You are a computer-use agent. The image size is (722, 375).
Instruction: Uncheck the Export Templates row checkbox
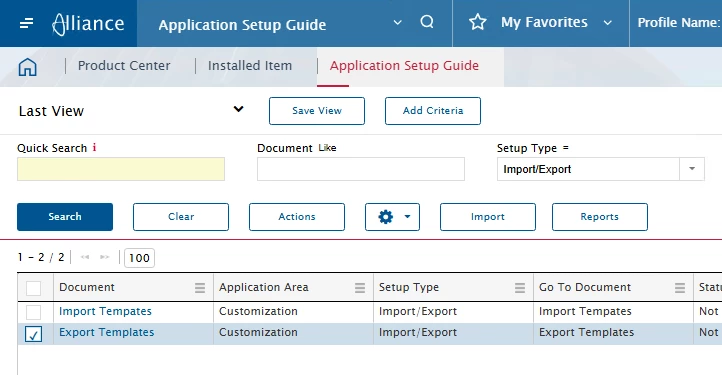[x=33, y=334]
